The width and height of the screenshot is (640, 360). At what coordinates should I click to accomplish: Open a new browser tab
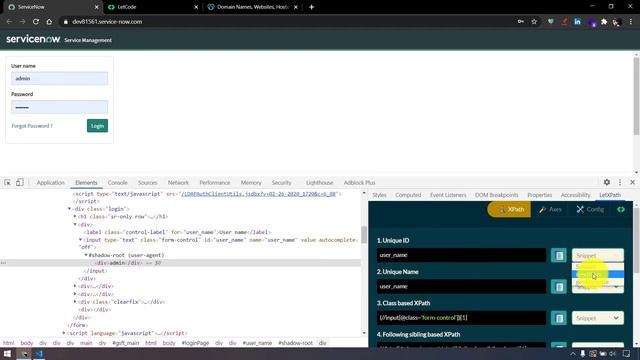coord(311,7)
